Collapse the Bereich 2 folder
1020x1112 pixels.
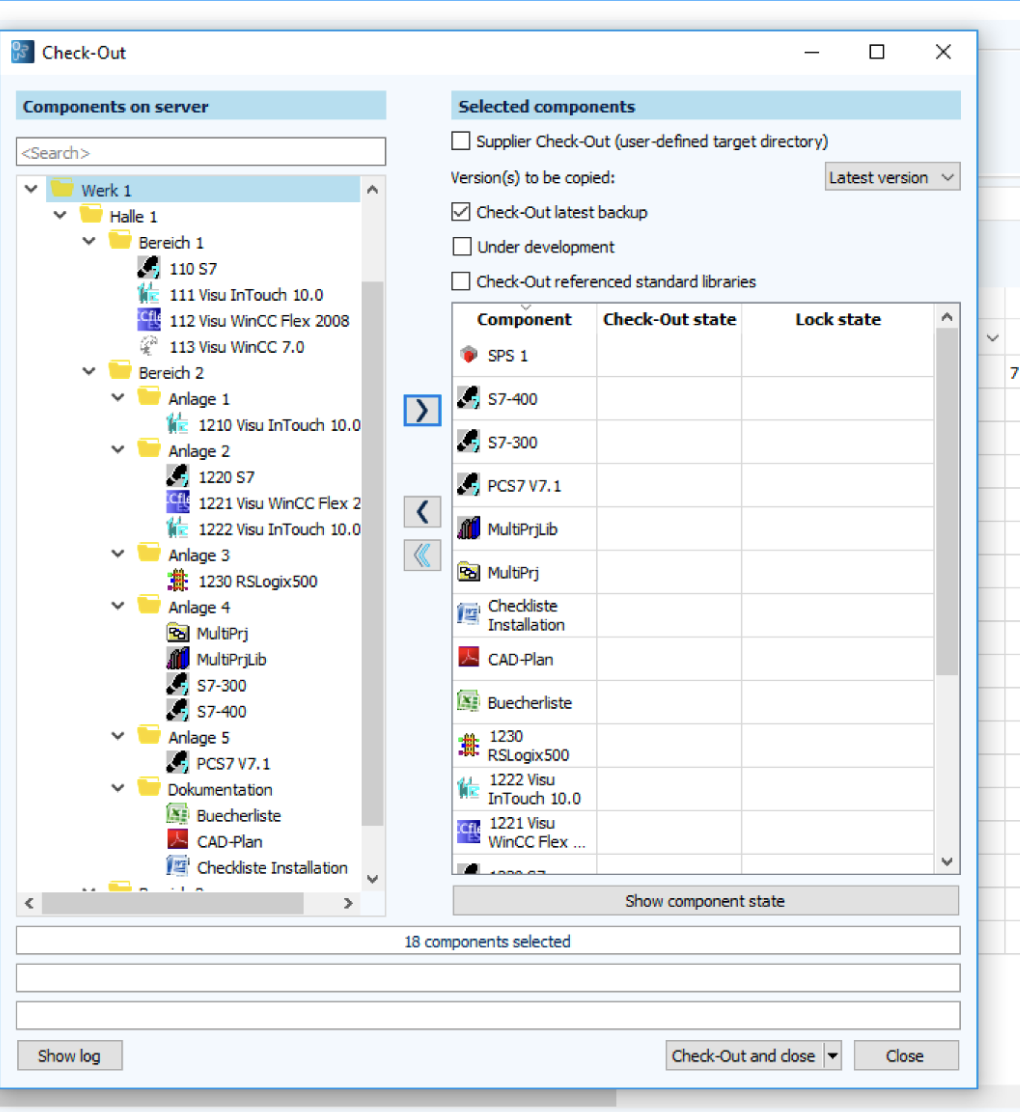pos(89,372)
